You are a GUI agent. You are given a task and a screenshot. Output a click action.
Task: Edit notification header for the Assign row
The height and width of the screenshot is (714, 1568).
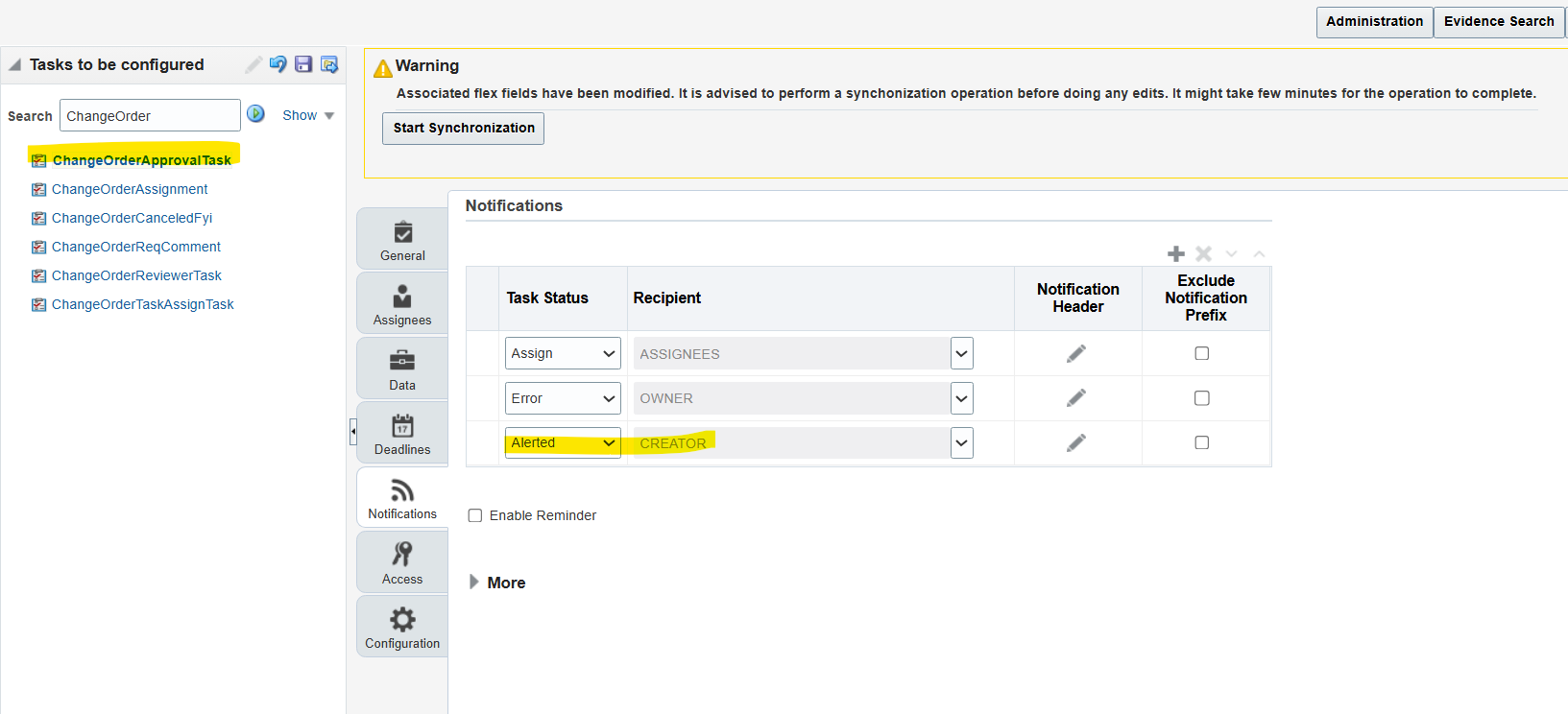tap(1076, 354)
